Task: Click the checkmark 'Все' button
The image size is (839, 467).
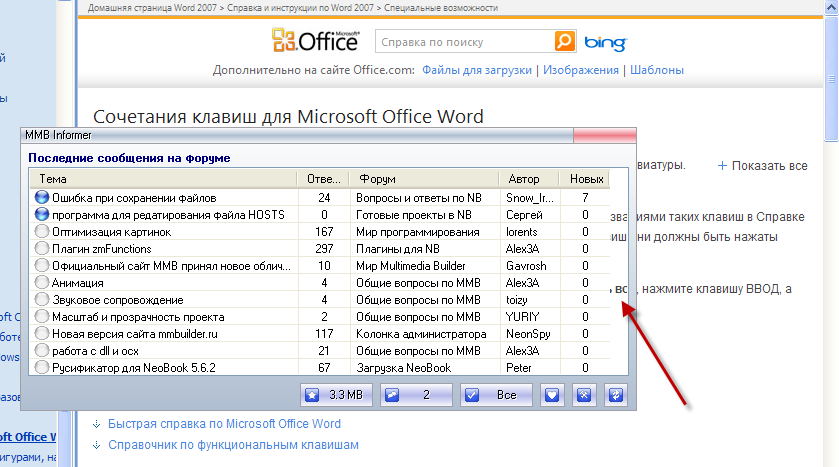Action: (496, 395)
